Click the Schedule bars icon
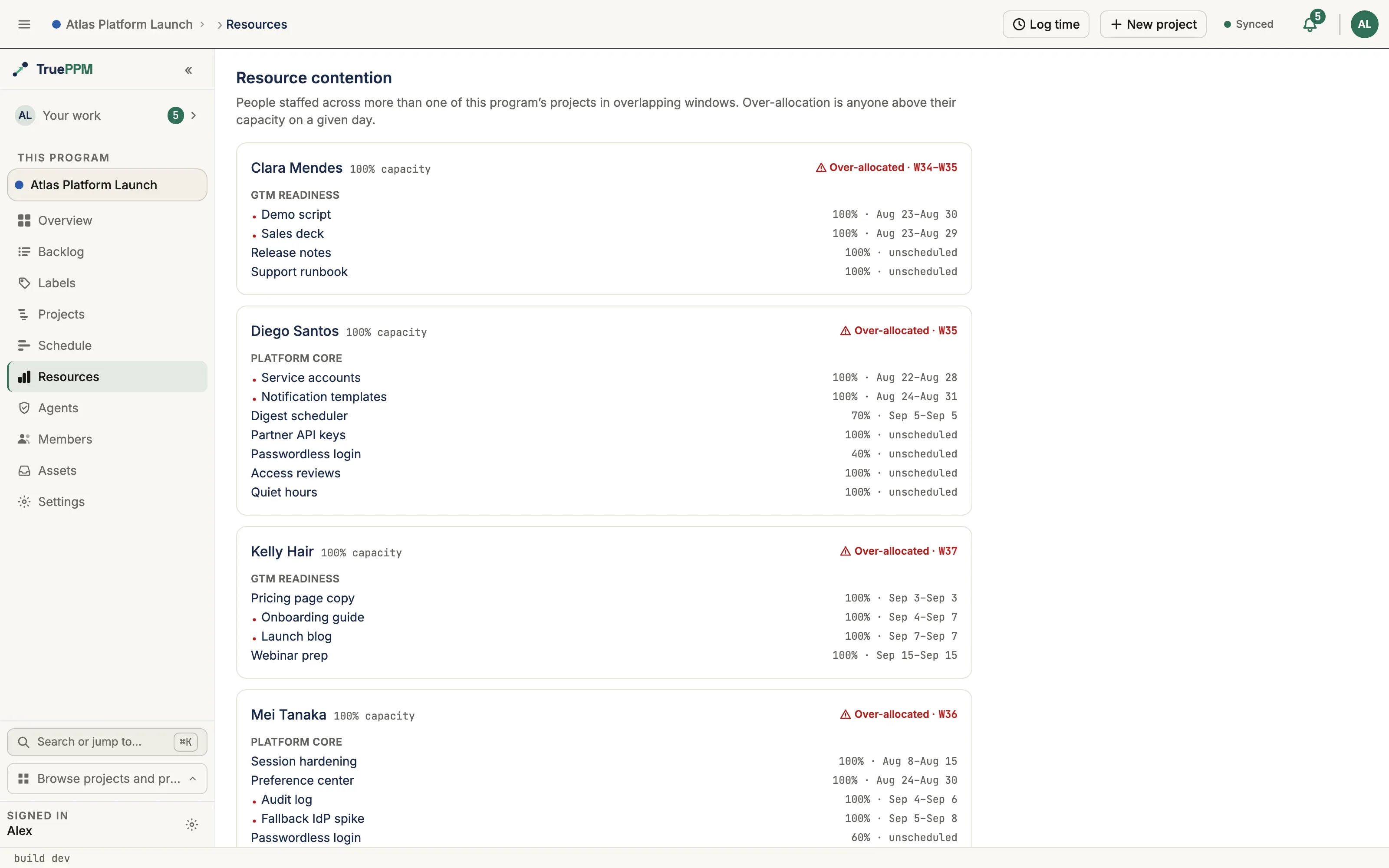The height and width of the screenshot is (868, 1389). point(24,345)
